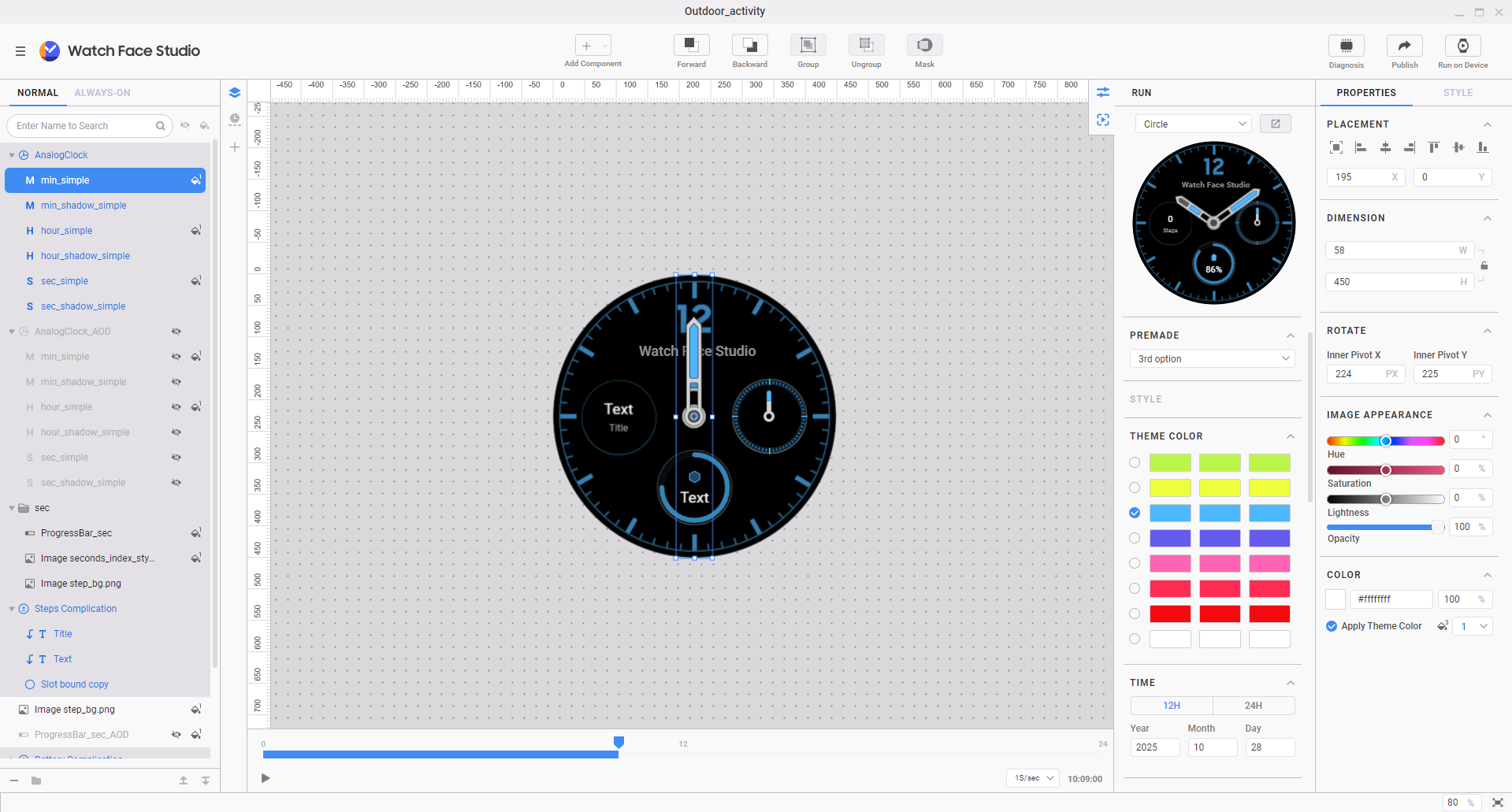This screenshot has width=1512, height=812.
Task: Click the Year input field
Action: (1154, 747)
